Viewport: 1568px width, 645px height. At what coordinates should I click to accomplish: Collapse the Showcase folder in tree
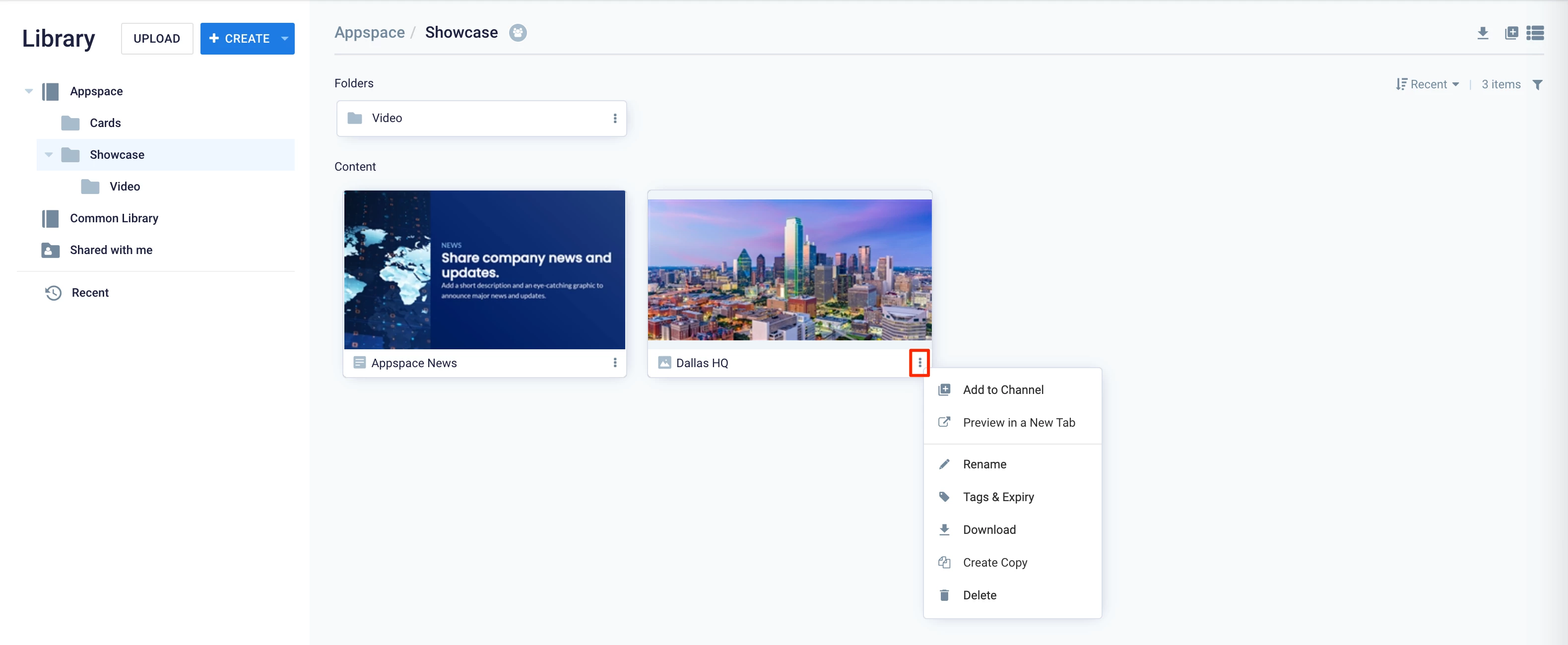[x=49, y=155]
